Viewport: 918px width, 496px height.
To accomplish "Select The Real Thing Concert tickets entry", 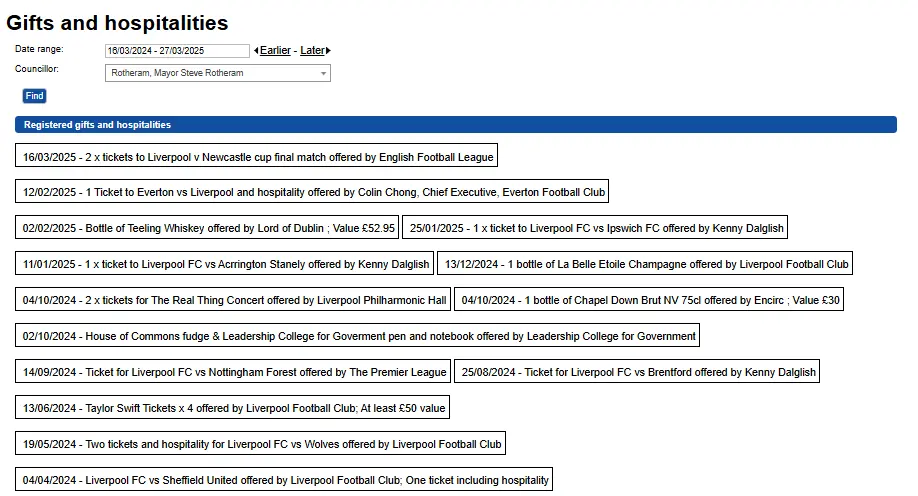I will [x=234, y=300].
